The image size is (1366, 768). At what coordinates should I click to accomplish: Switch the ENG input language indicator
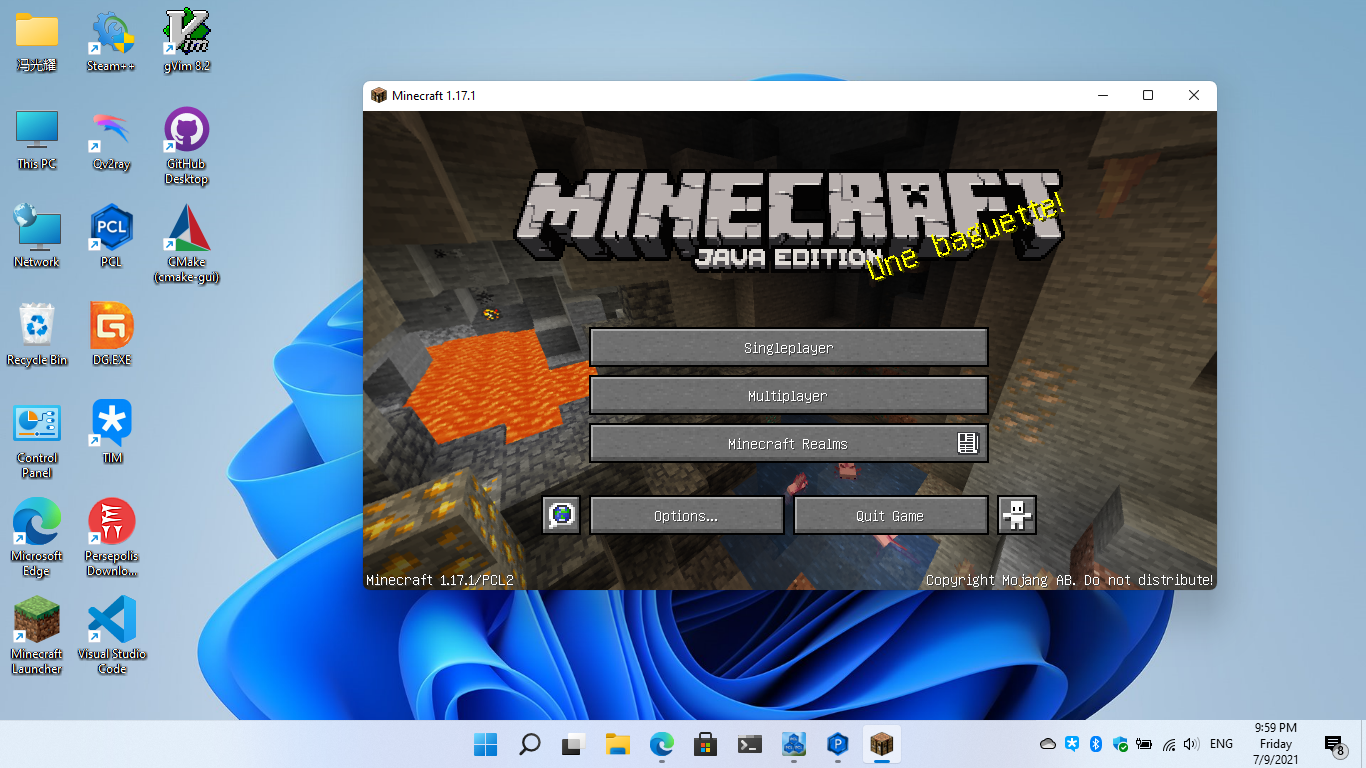pos(1221,744)
